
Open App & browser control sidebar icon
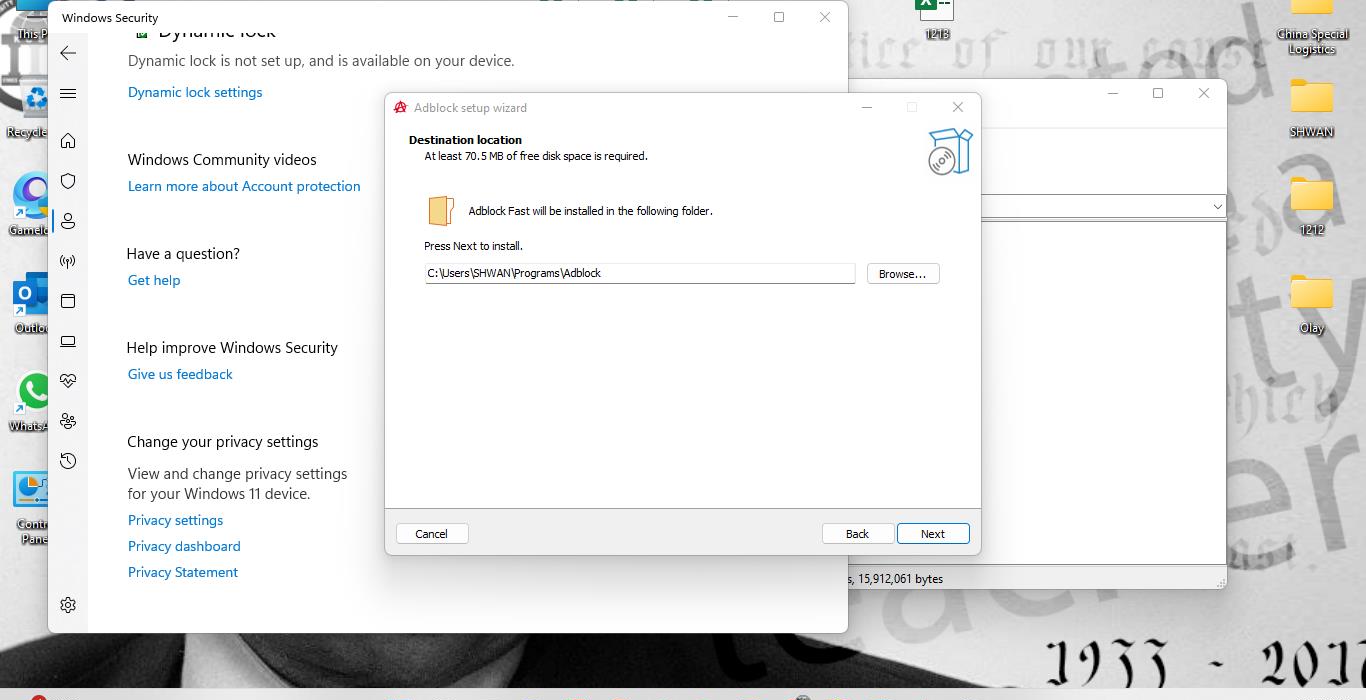tap(68, 301)
